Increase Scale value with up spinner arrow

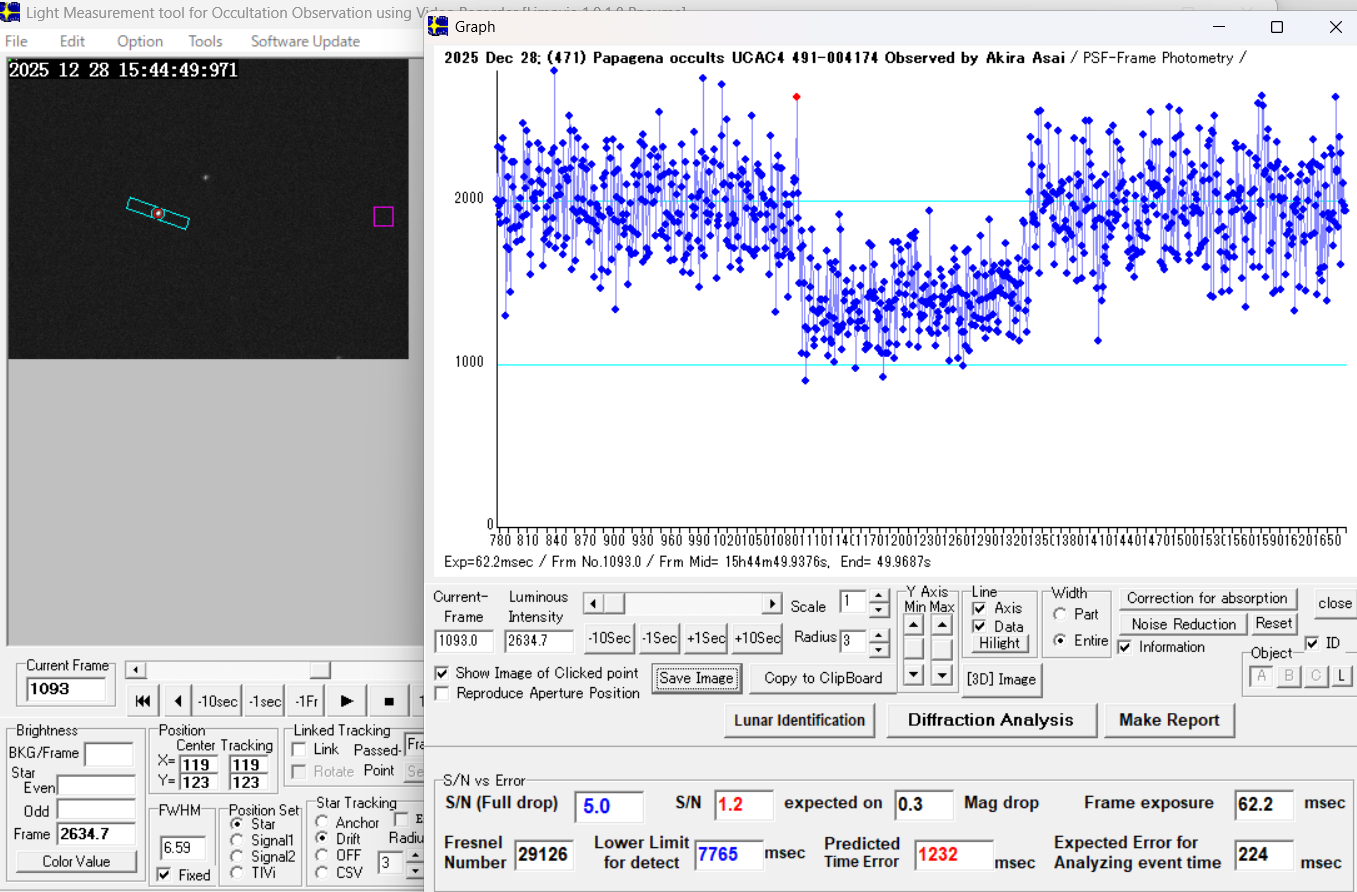click(878, 597)
